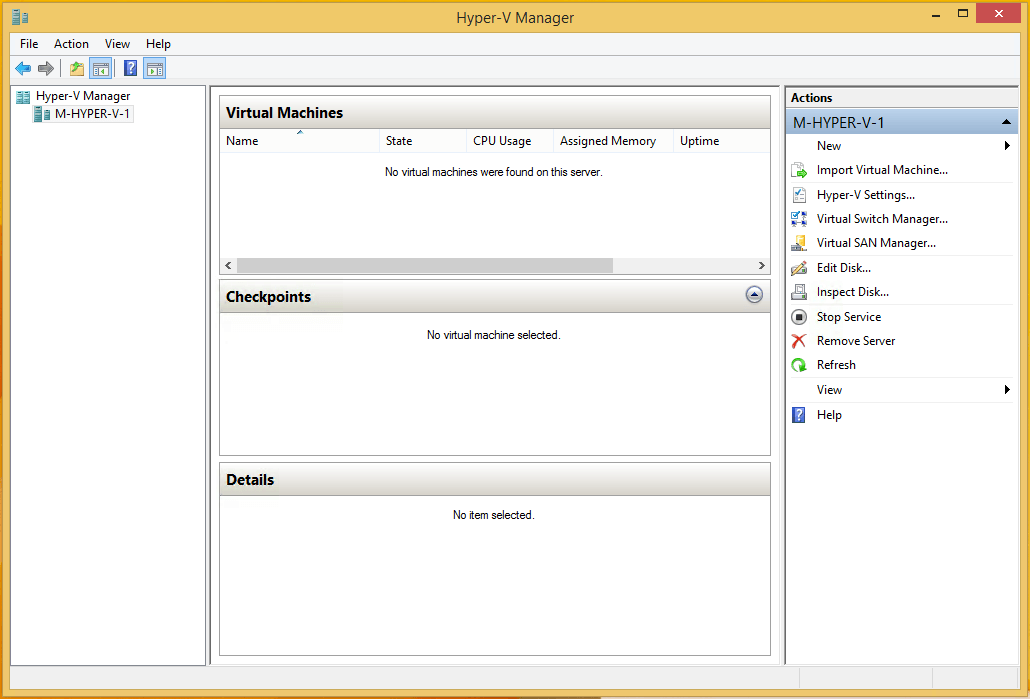Click the Inspect Disk icon
This screenshot has width=1030, height=699.
coord(799,292)
